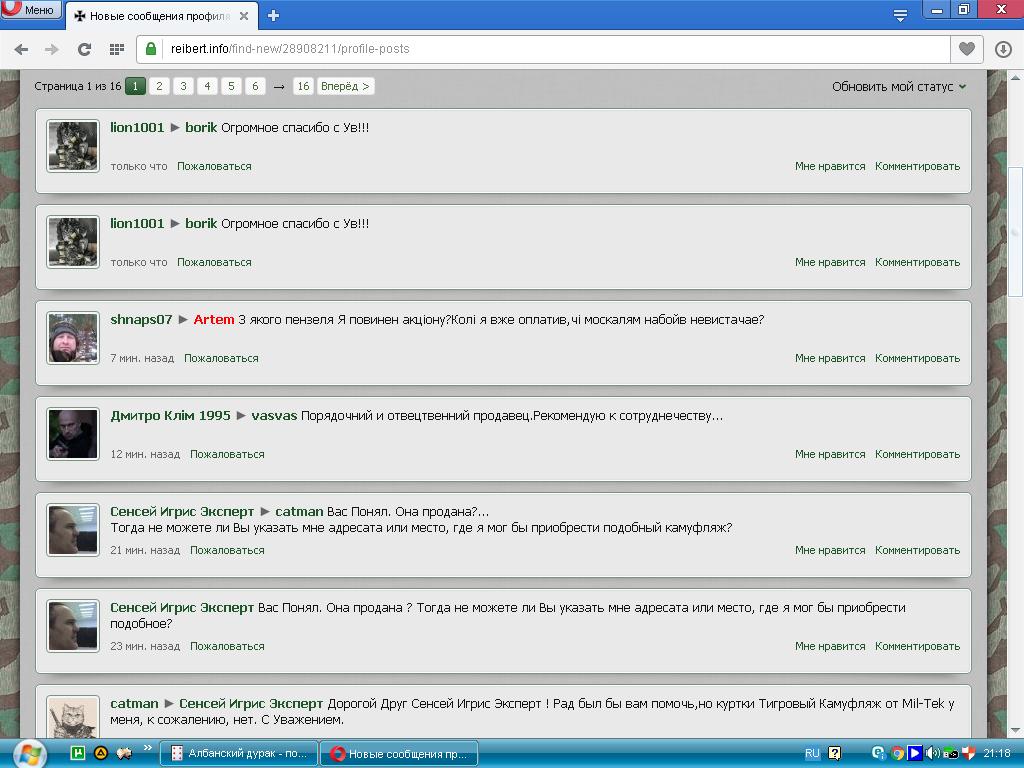The width and height of the screenshot is (1024, 768).
Task: Launch the green quick-launch icon in the taskbar
Action: (x=78, y=753)
